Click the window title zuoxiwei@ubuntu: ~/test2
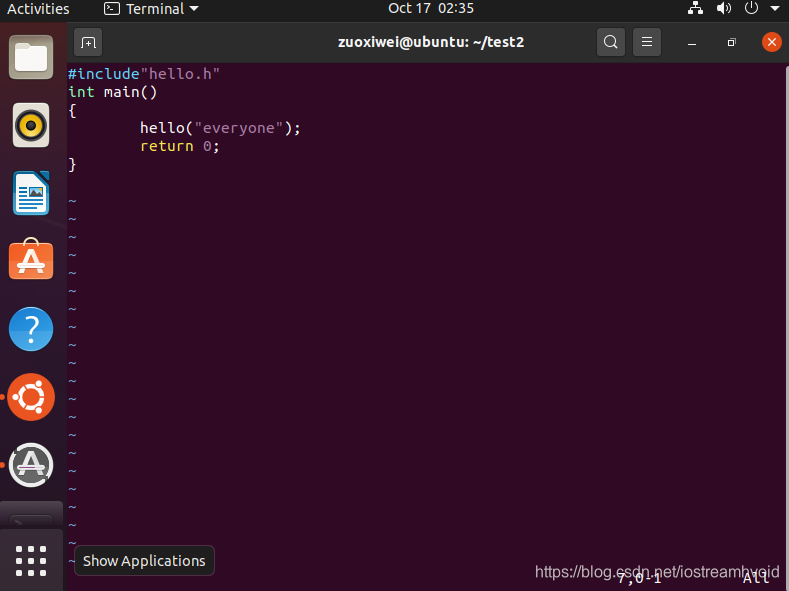This screenshot has height=591, width=789. [x=431, y=42]
